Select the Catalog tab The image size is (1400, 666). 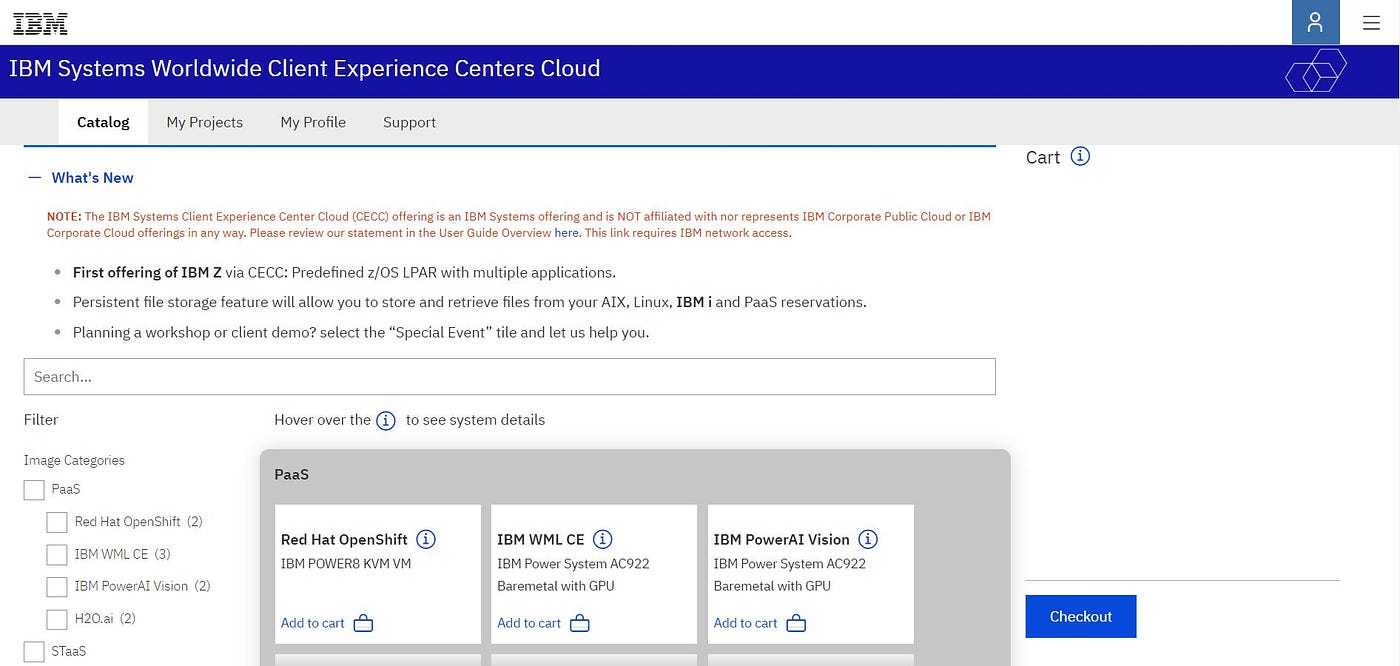(103, 122)
